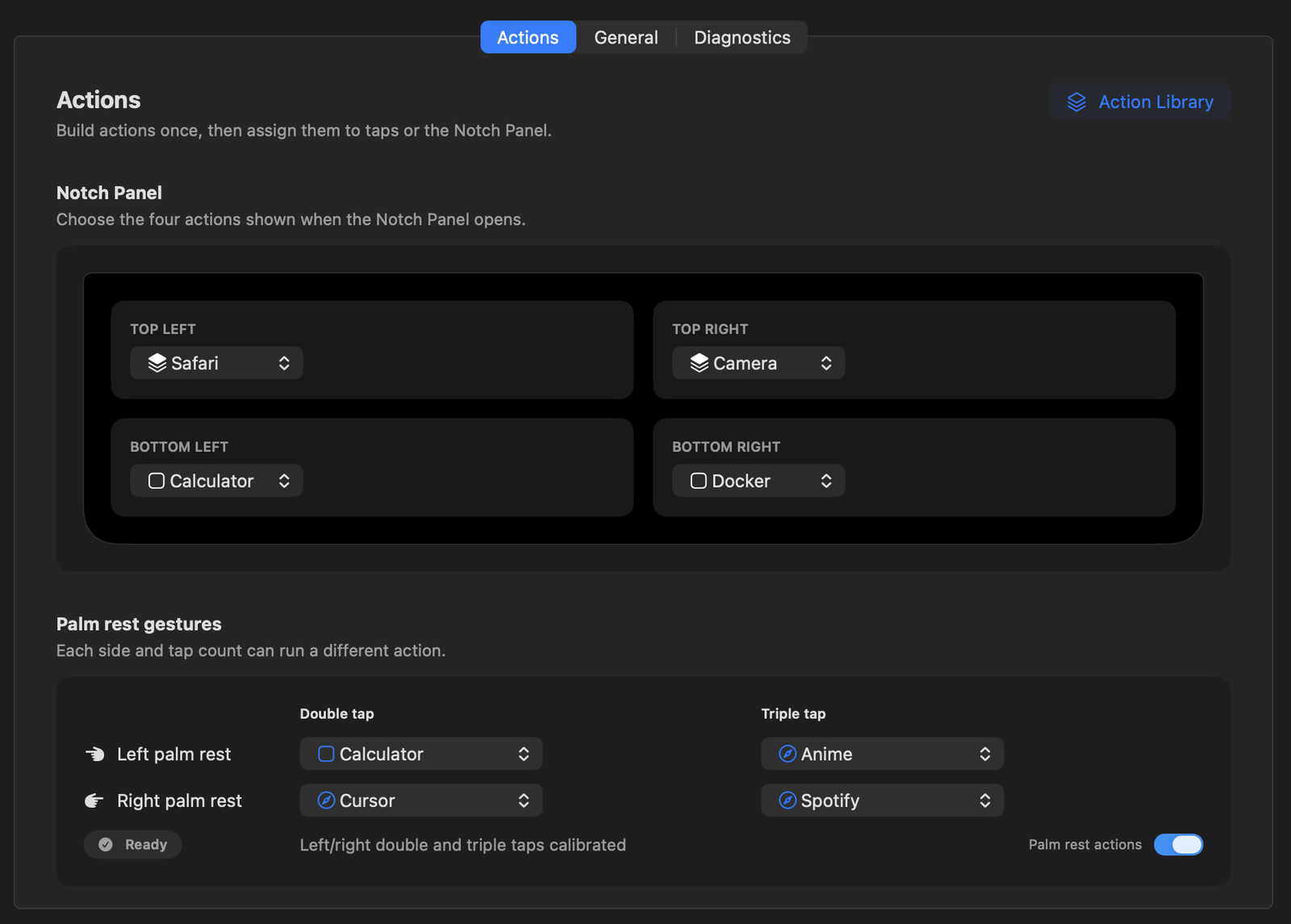The width and height of the screenshot is (1291, 924).
Task: Click the square icon beside Docker
Action: coord(699,481)
